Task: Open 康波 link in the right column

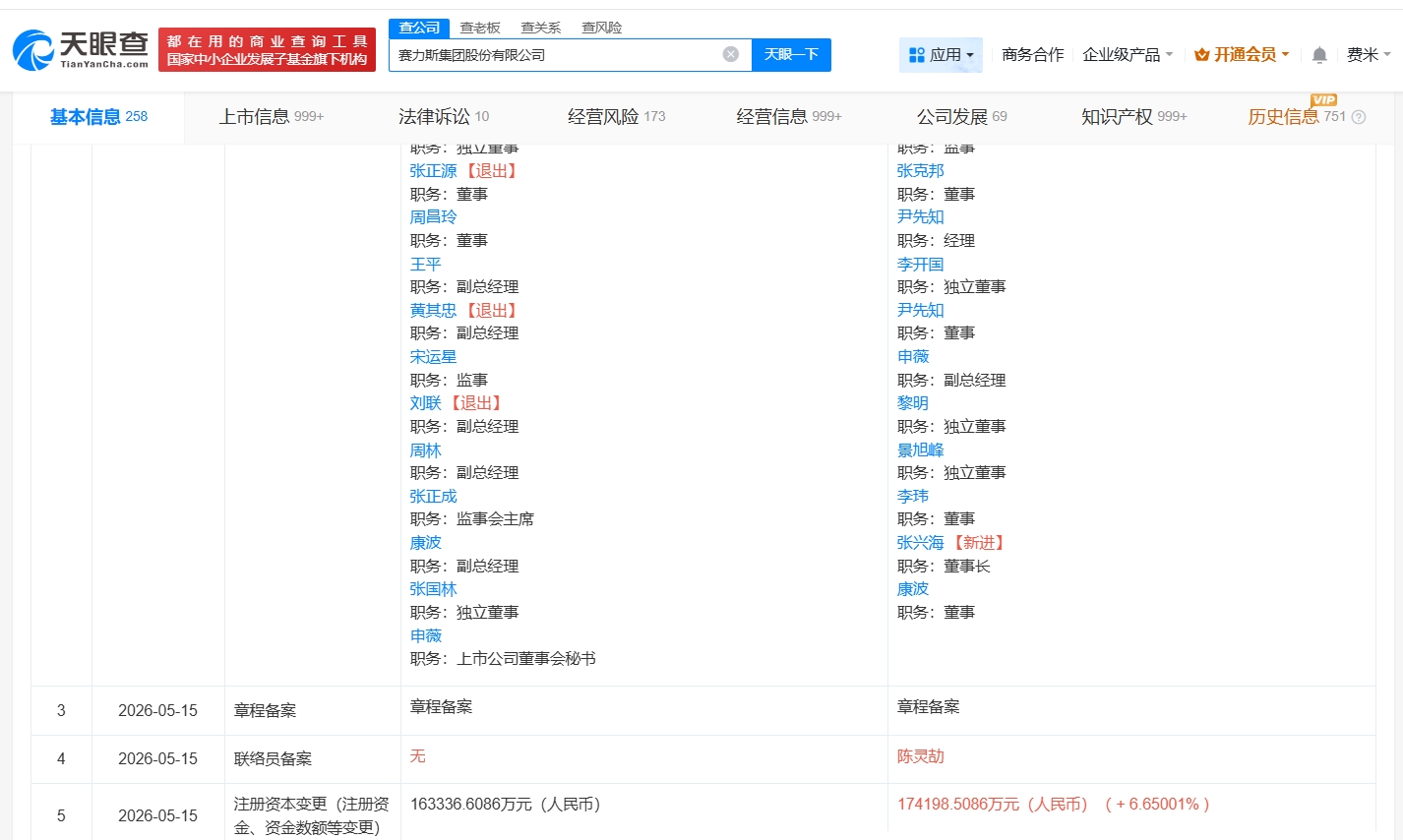Action: click(x=912, y=589)
